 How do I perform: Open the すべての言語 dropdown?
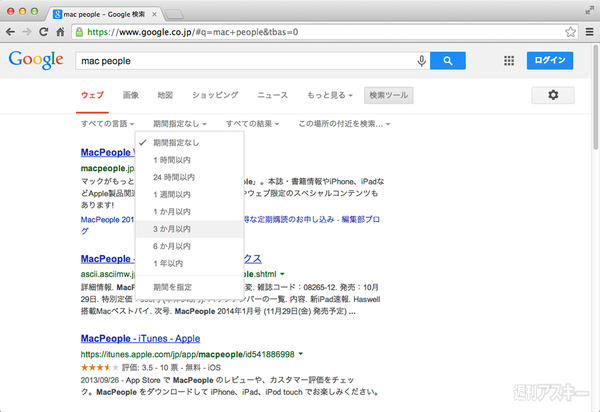click(108, 124)
